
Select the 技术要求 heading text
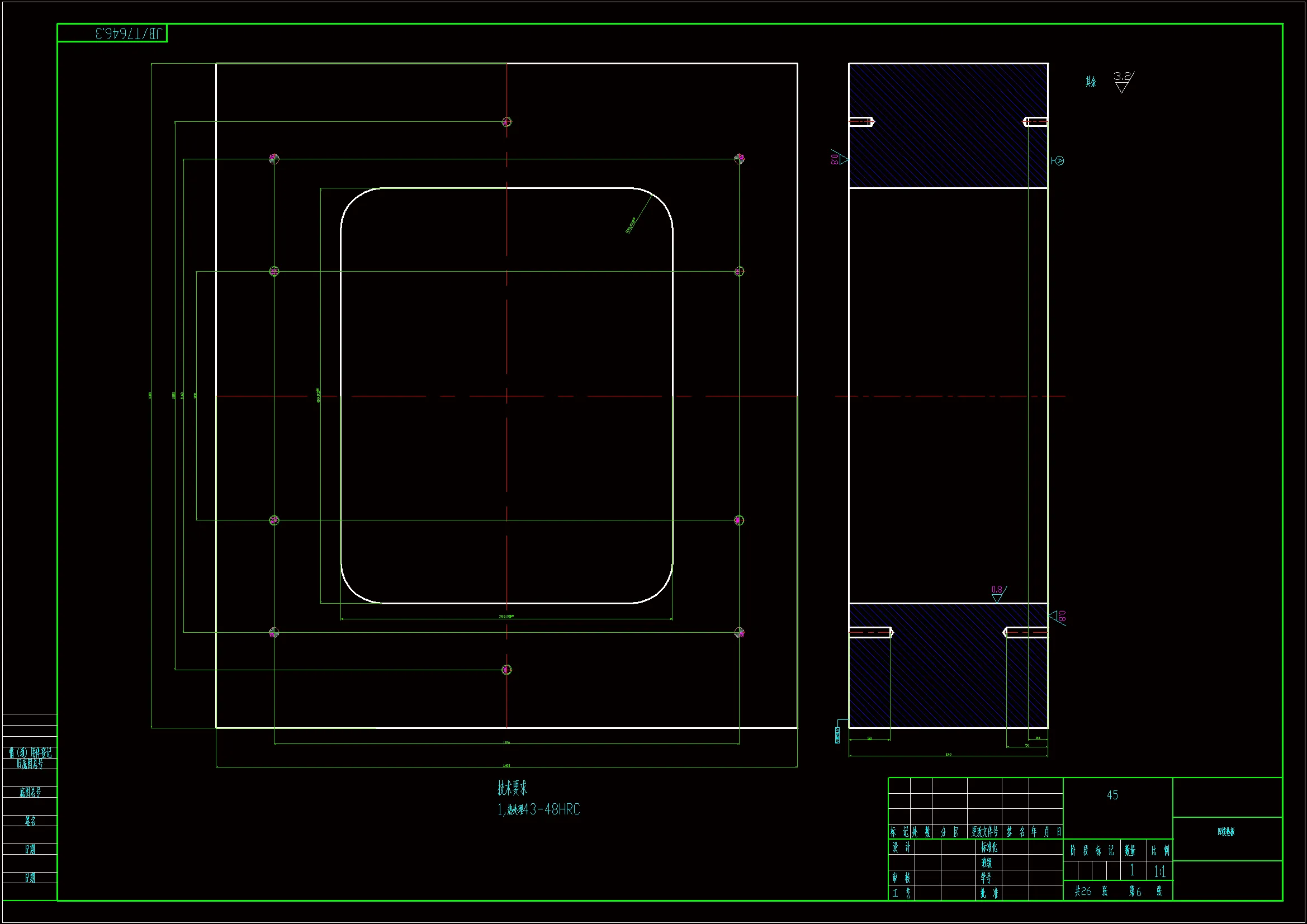coord(512,788)
